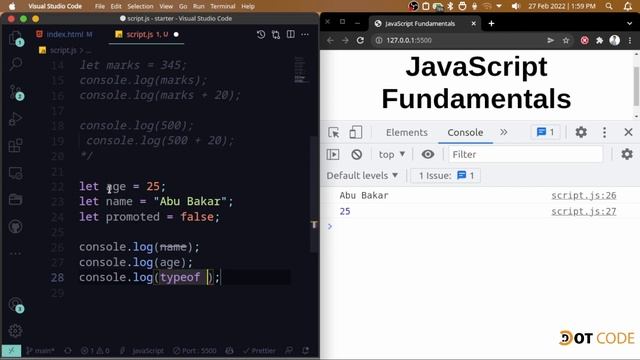This screenshot has height=360, width=640.
Task: Open the Source Control view
Action: point(16,92)
